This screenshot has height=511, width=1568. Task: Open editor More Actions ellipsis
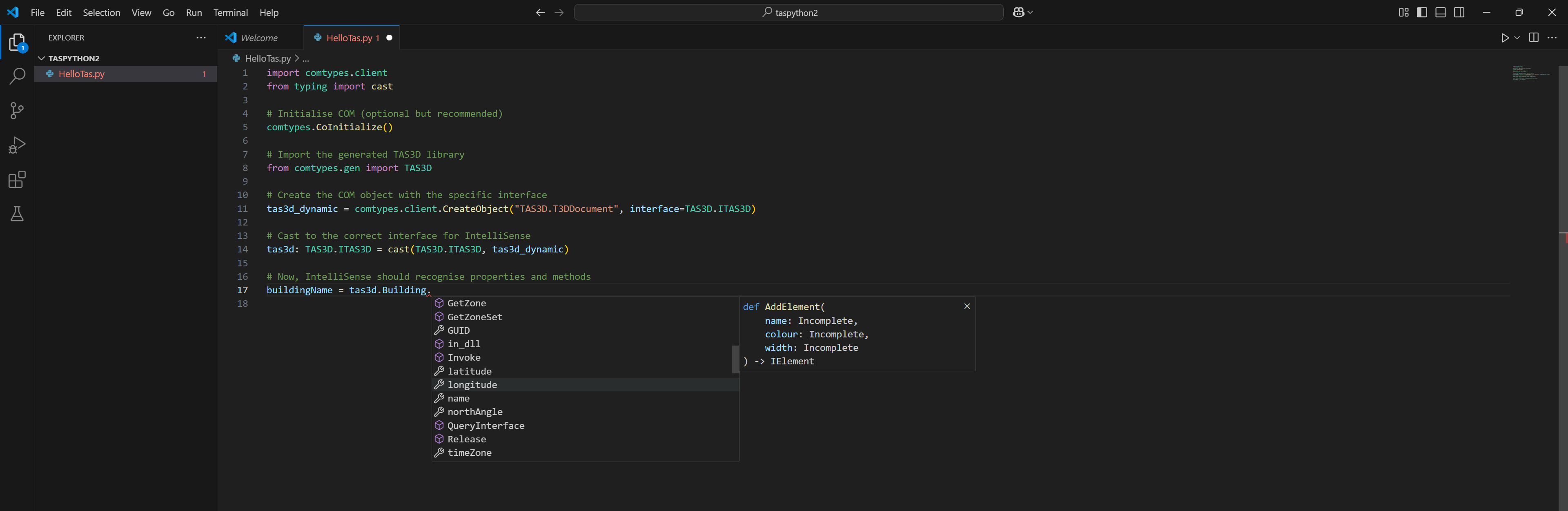tap(1552, 38)
